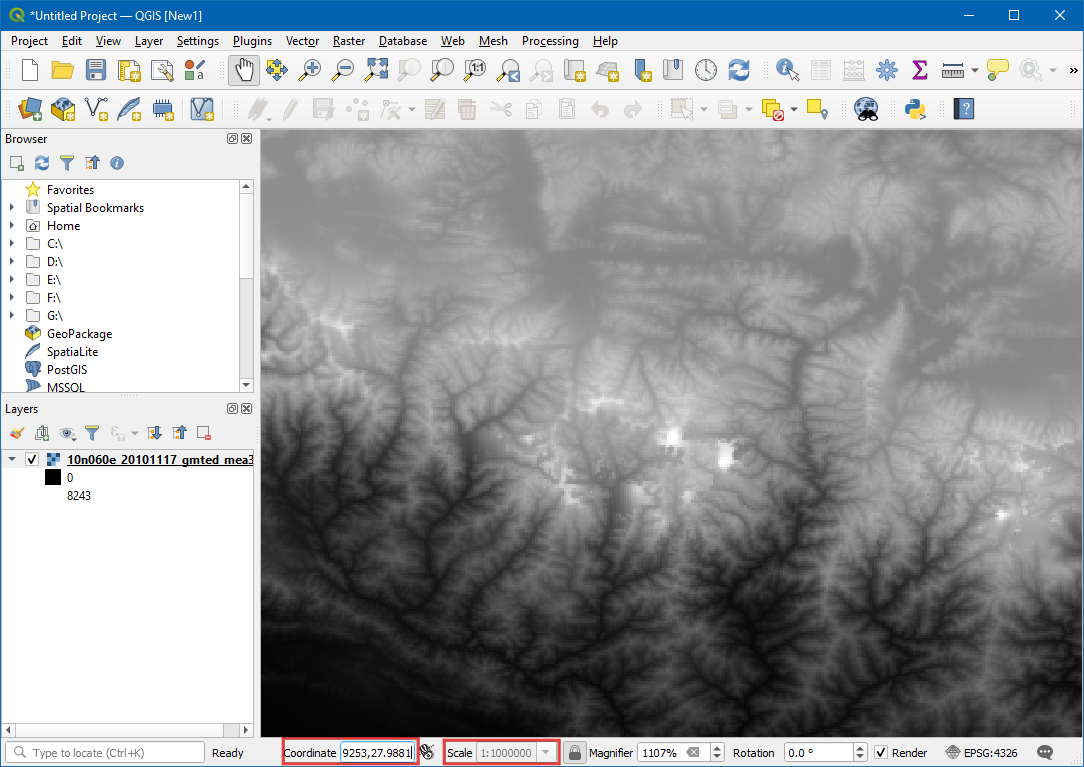Expand the Spatial Bookmarks tree node
1084x767 pixels.
click(12, 208)
